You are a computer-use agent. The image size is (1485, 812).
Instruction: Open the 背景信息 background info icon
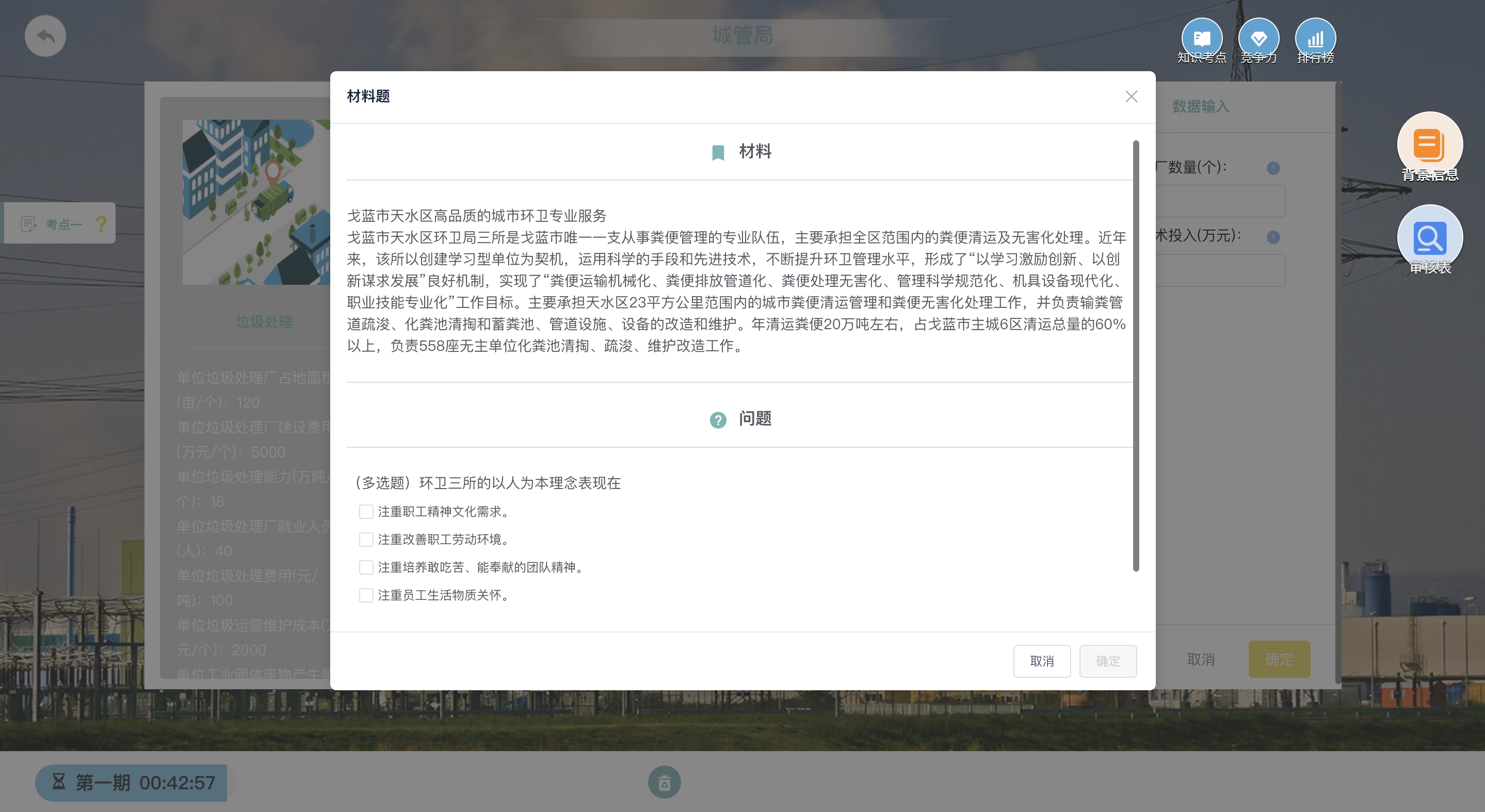point(1430,147)
